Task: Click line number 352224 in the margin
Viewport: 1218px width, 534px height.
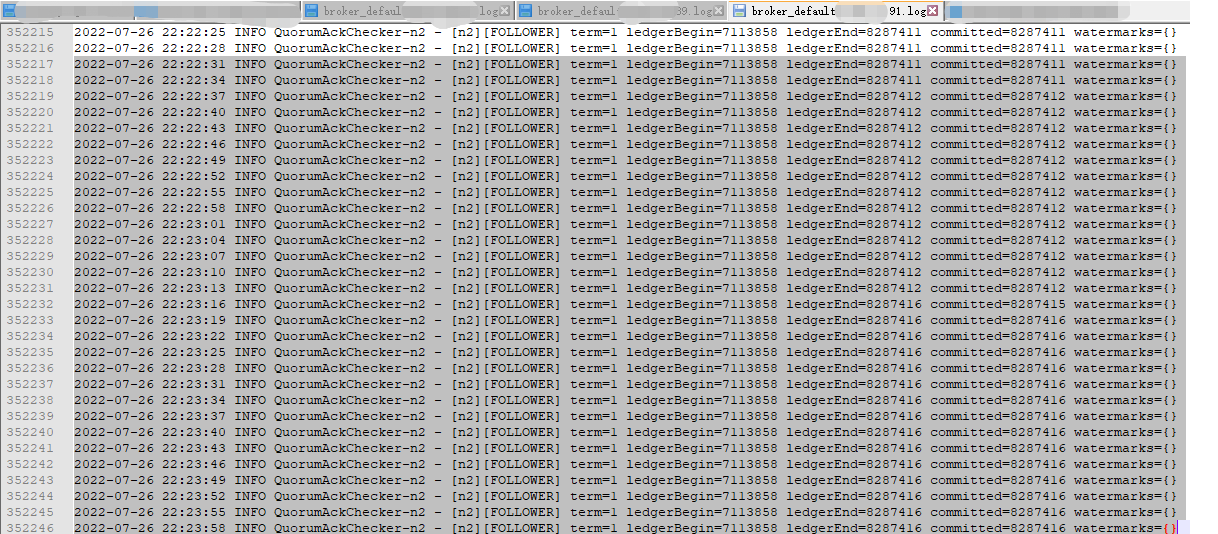Action: tap(30, 176)
